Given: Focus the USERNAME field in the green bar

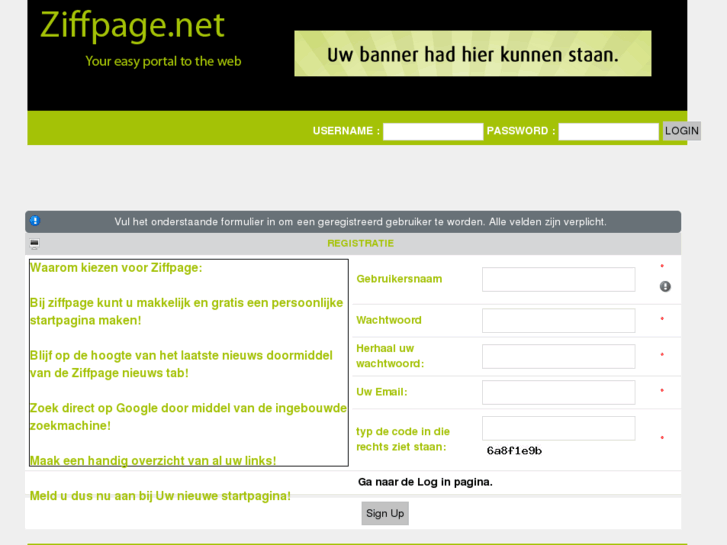Looking at the screenshot, I should pyautogui.click(x=433, y=131).
